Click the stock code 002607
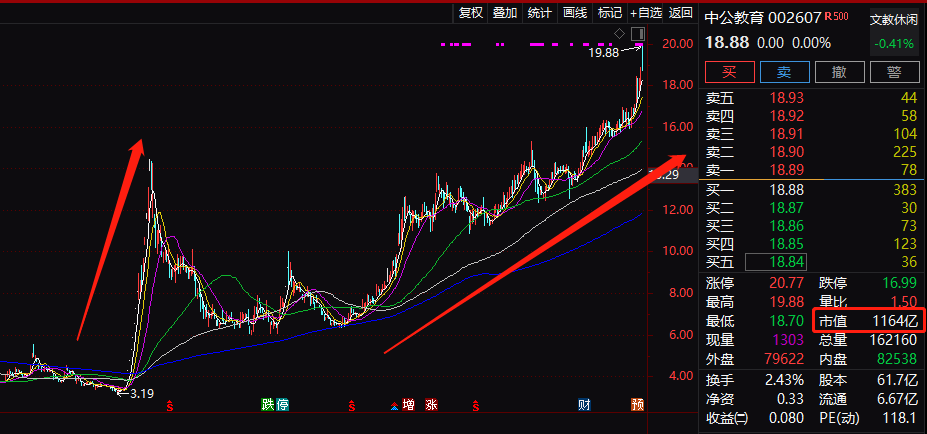Image resolution: width=927 pixels, height=434 pixels. (x=795, y=18)
